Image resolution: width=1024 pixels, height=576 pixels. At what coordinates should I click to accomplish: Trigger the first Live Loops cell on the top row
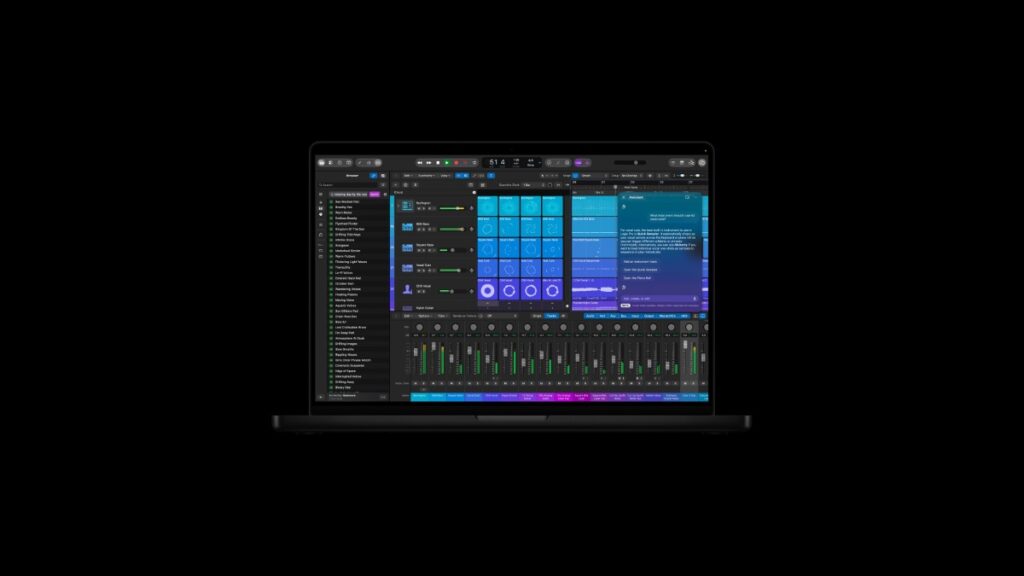pyautogui.click(x=488, y=206)
